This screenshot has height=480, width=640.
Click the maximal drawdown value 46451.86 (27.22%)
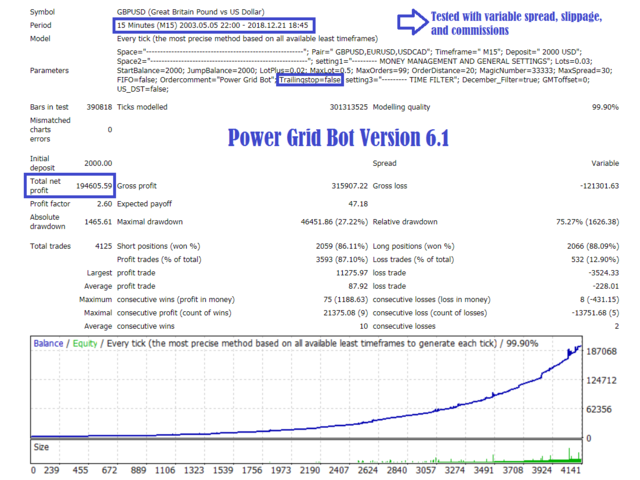pyautogui.click(x=334, y=222)
